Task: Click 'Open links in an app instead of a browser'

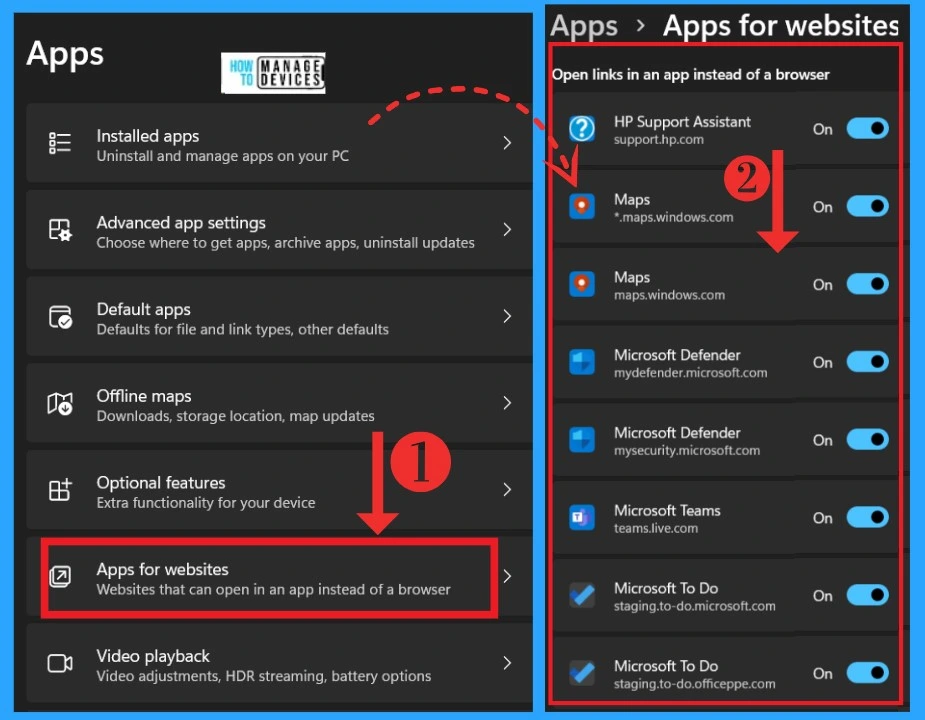Action: tap(690, 74)
